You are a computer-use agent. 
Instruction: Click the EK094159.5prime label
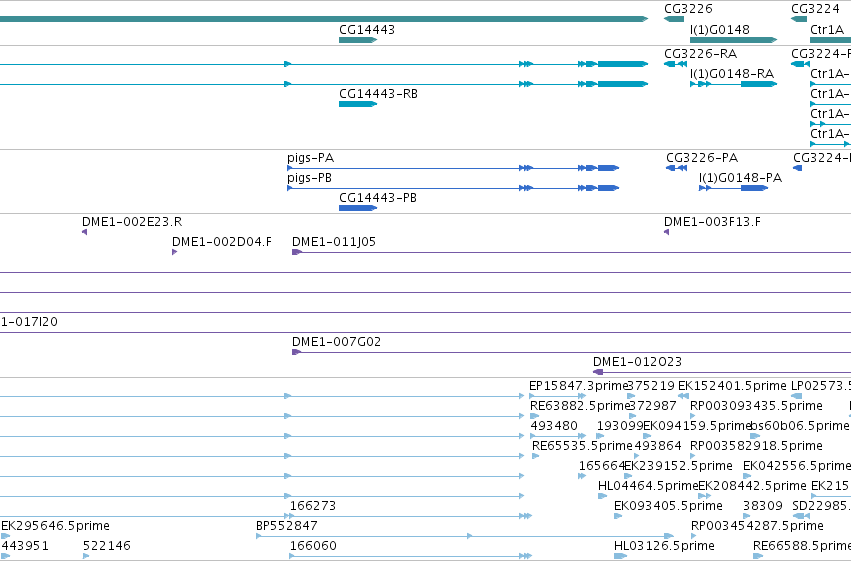(x=697, y=426)
